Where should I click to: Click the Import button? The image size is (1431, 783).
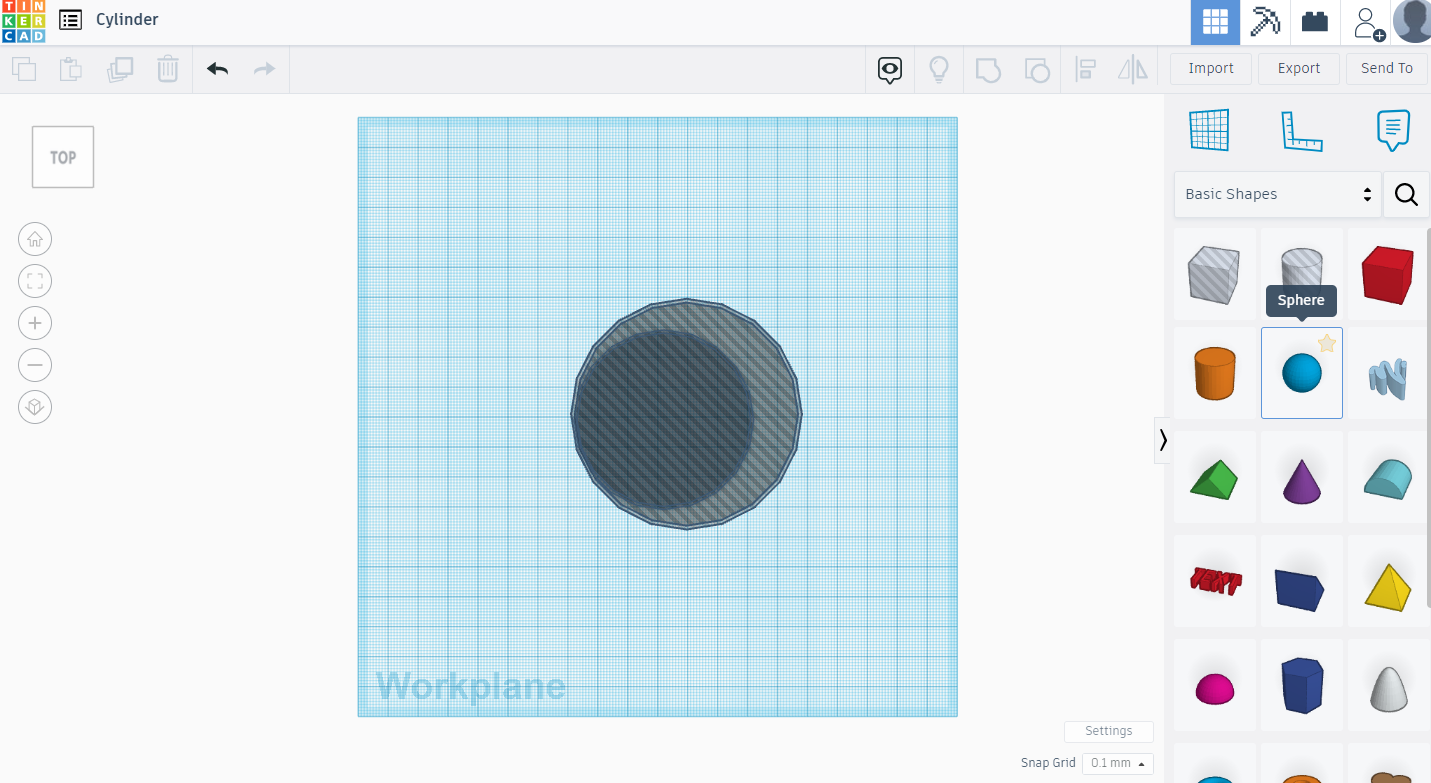coord(1210,68)
